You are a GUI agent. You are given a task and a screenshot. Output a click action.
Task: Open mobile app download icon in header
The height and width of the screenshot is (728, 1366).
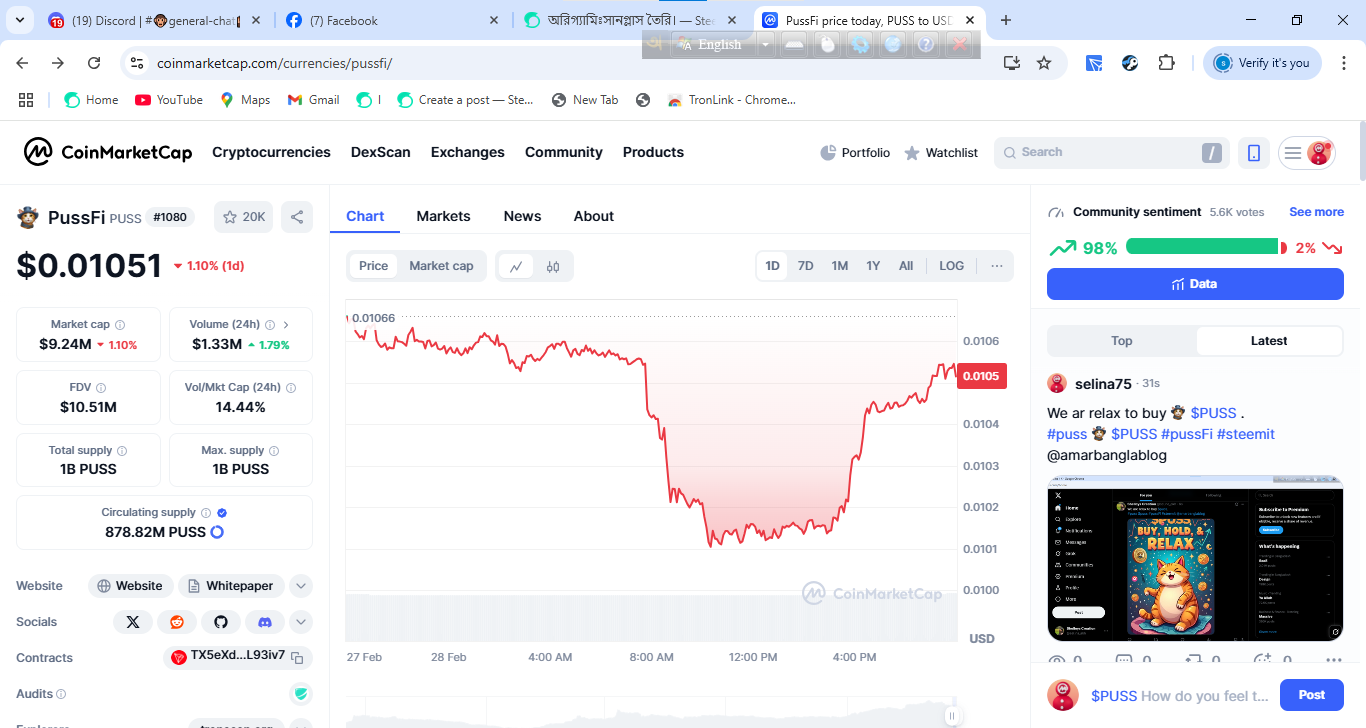(x=1253, y=153)
